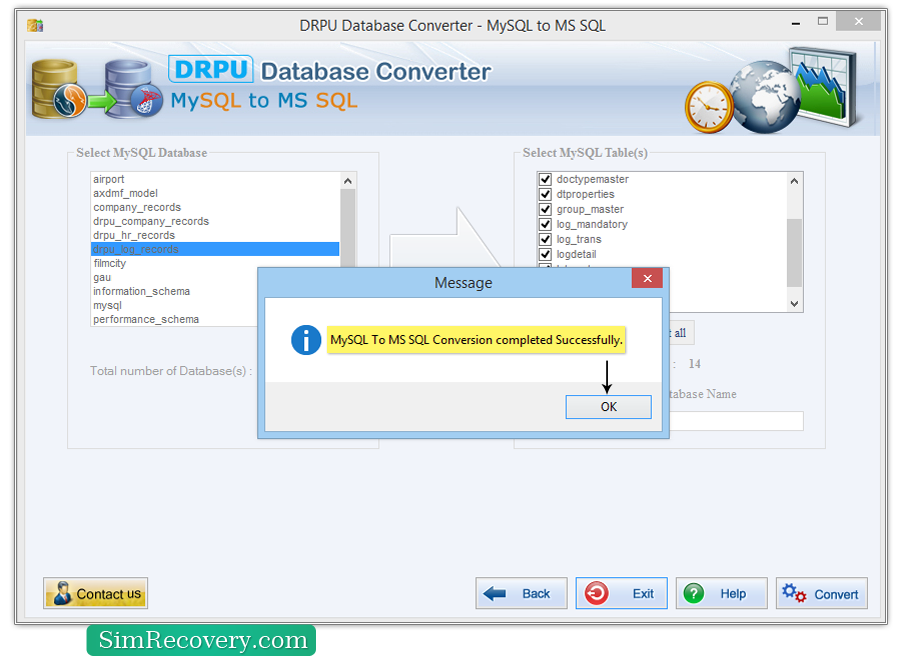This screenshot has width=900, height=658.
Task: Click the Exit button
Action: [x=621, y=593]
